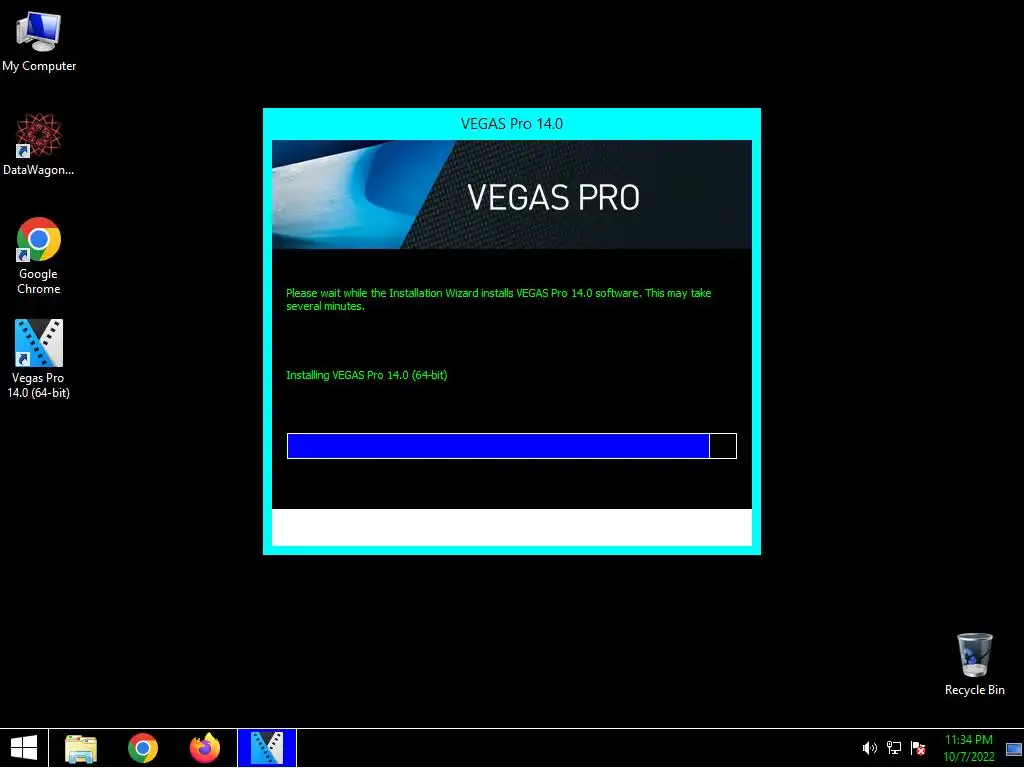Launch Firefox from the taskbar
Viewport: 1024px width, 768px height.
[x=205, y=748]
